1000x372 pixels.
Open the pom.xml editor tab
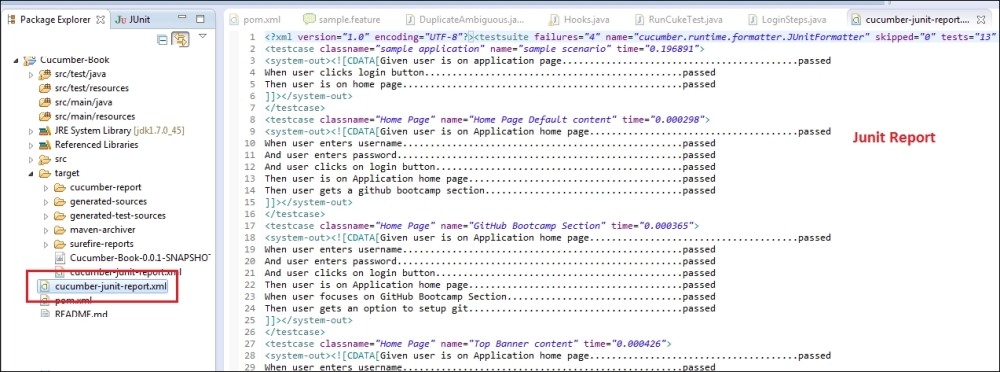pos(256,20)
